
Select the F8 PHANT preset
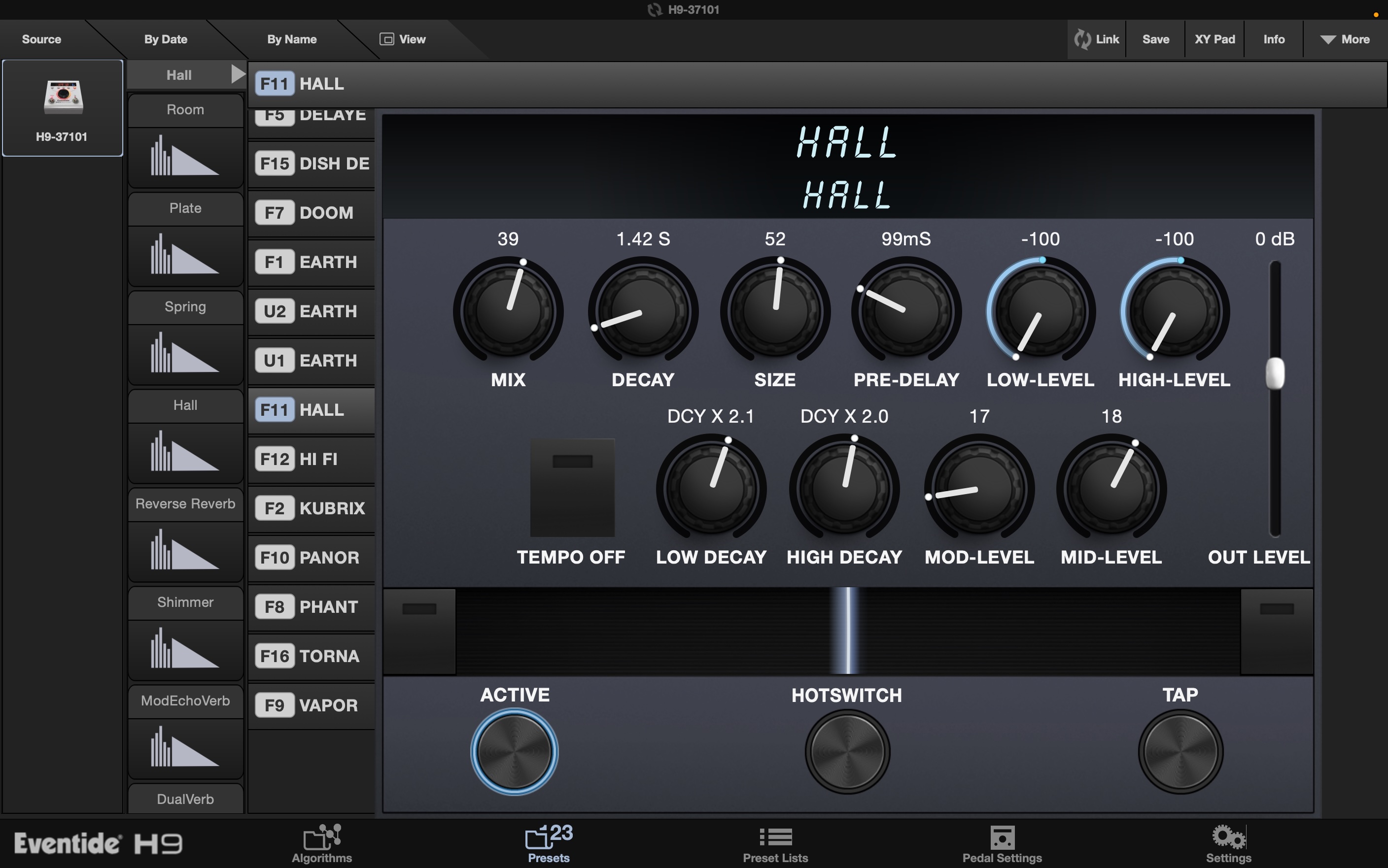pos(312,607)
